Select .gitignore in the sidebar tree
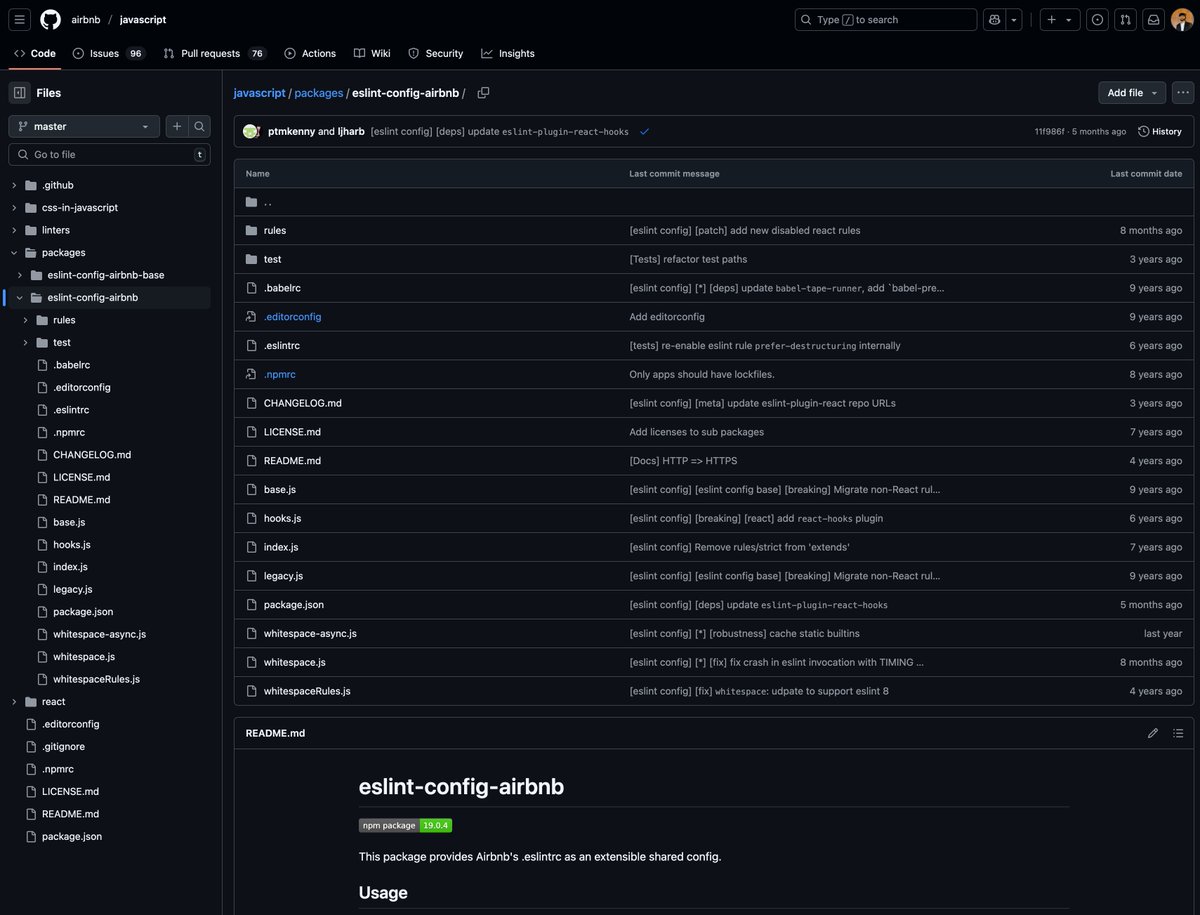Screen dimensions: 1200x915 pos(63,746)
